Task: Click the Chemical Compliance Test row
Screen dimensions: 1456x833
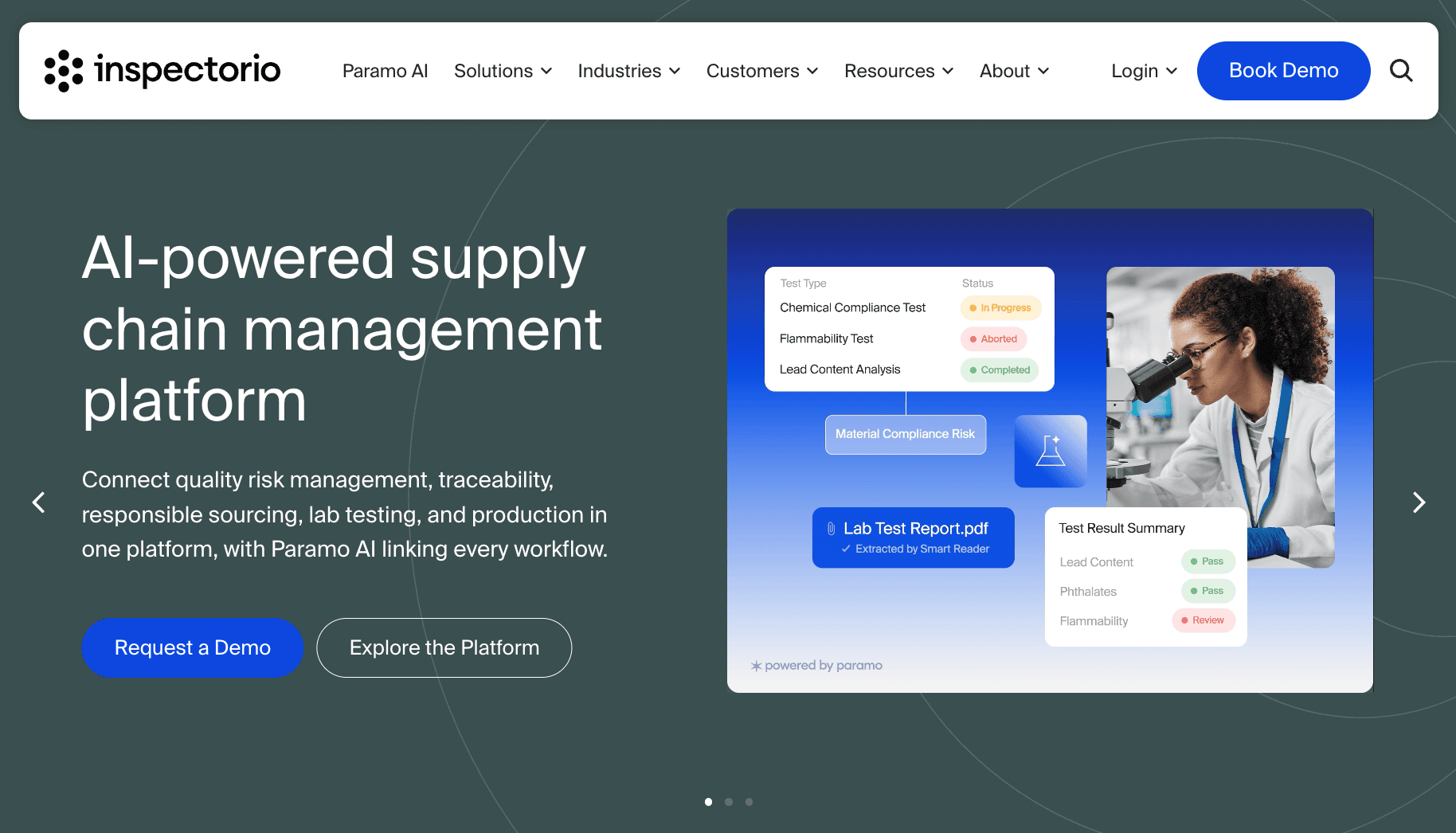Action: pos(910,308)
